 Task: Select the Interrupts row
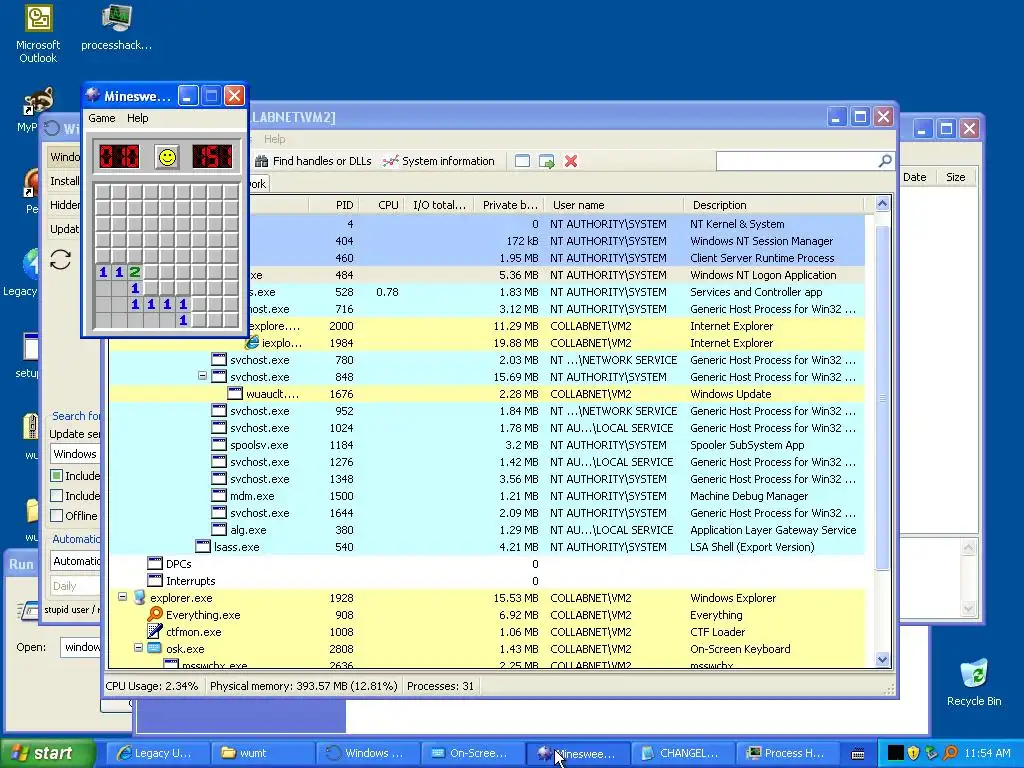pyautogui.click(x=487, y=581)
